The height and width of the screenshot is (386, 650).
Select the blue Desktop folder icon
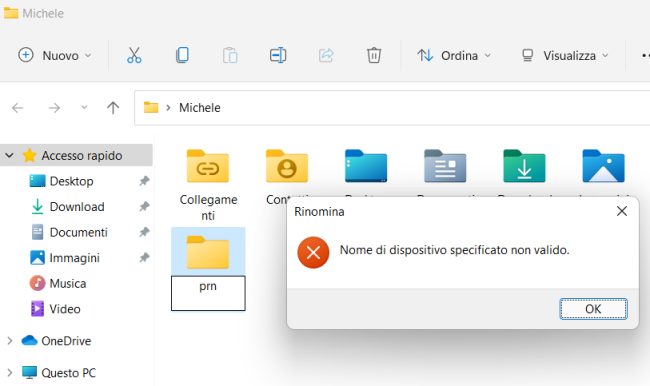[x=366, y=166]
